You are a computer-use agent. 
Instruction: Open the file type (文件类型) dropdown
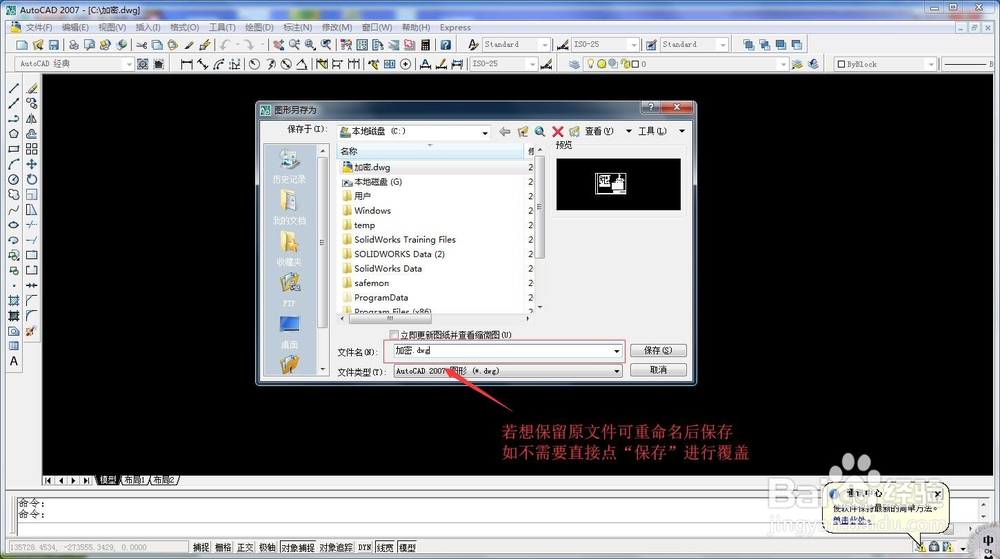tap(508, 371)
